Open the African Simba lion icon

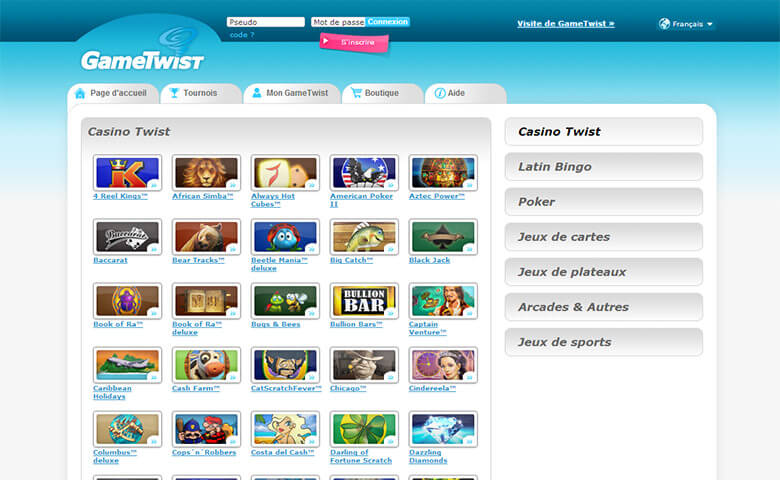(x=206, y=173)
